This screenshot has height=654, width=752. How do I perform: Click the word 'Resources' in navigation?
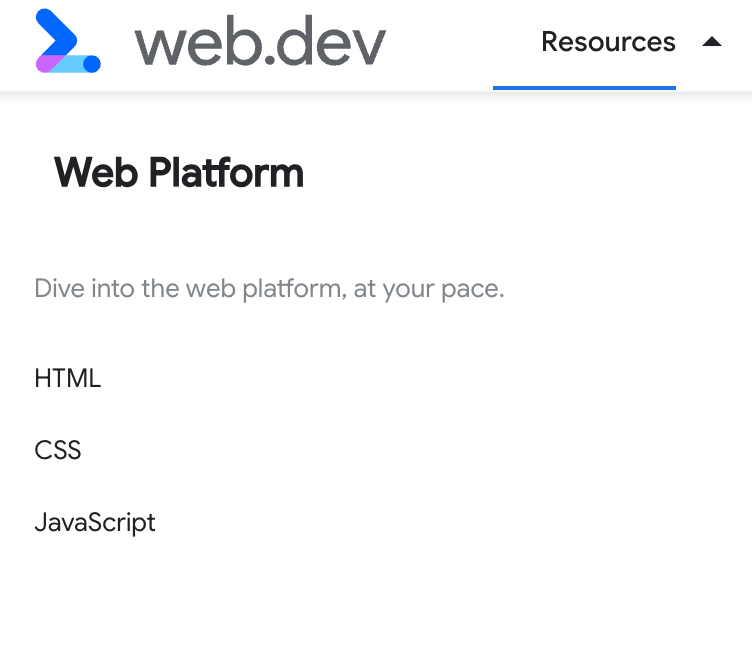tap(608, 42)
